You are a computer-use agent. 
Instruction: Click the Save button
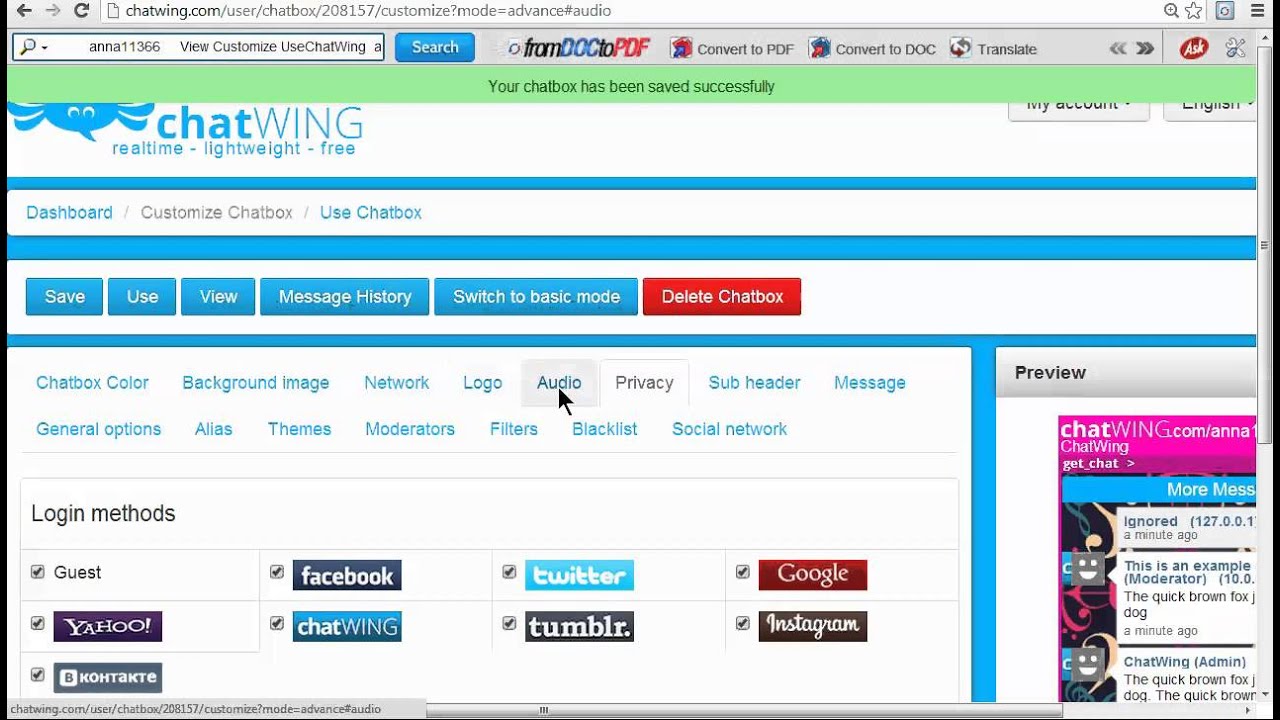point(64,297)
